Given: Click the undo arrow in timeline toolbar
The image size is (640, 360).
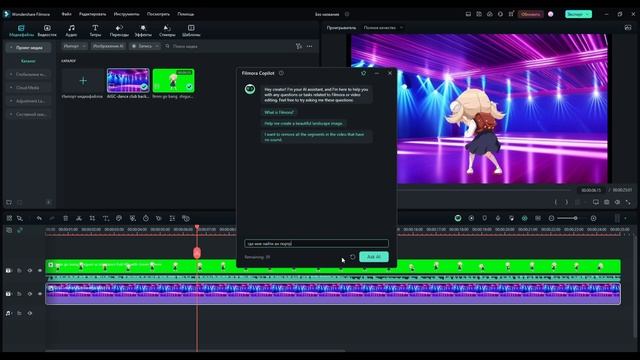Looking at the screenshot, I should [39, 218].
